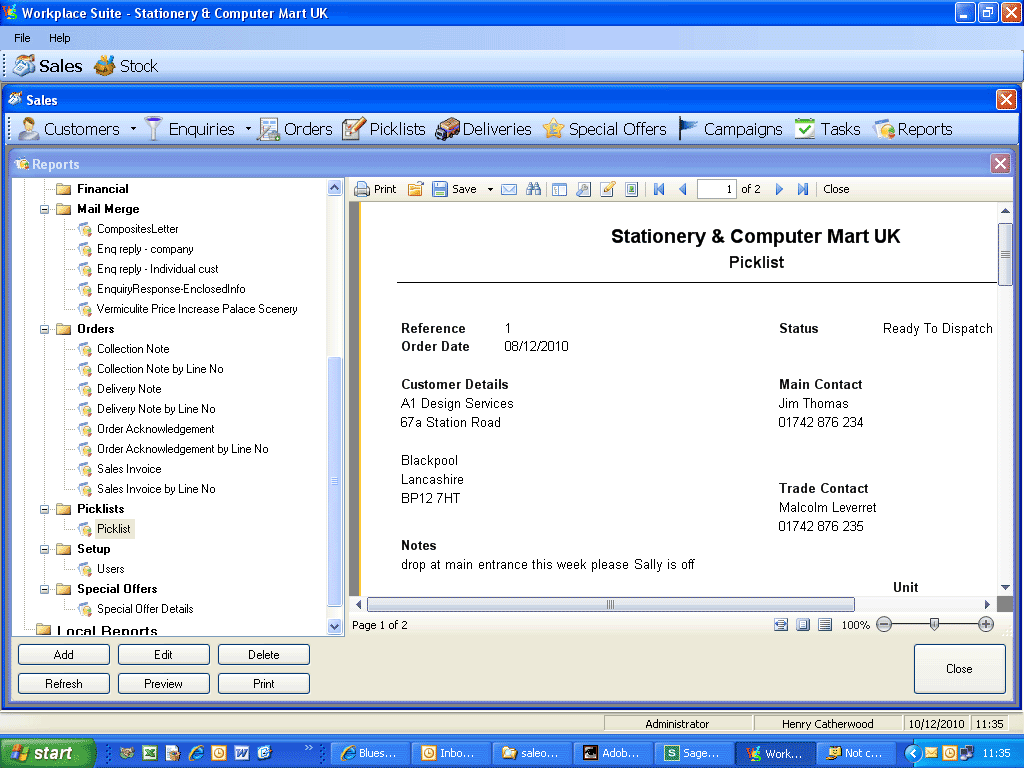Screen dimensions: 1024x768
Task: Click the Preview button
Action: click(x=164, y=684)
